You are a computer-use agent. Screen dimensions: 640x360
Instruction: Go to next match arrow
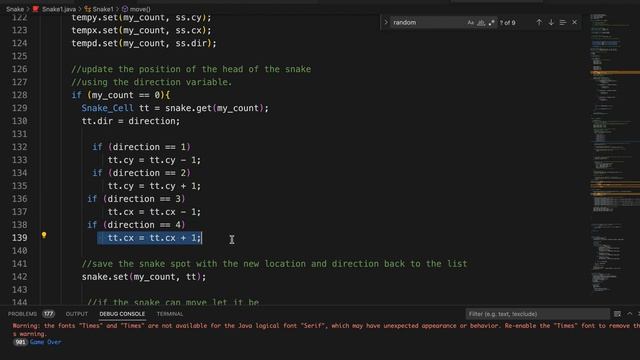(x=551, y=23)
